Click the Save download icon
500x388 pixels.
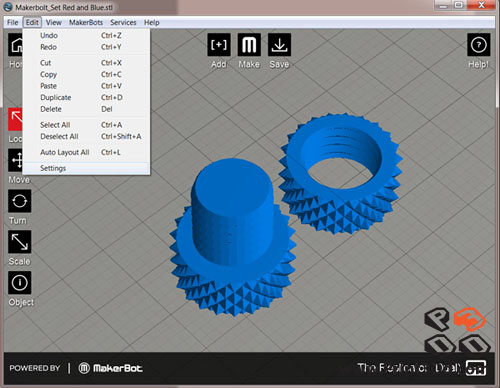pyautogui.click(x=279, y=44)
